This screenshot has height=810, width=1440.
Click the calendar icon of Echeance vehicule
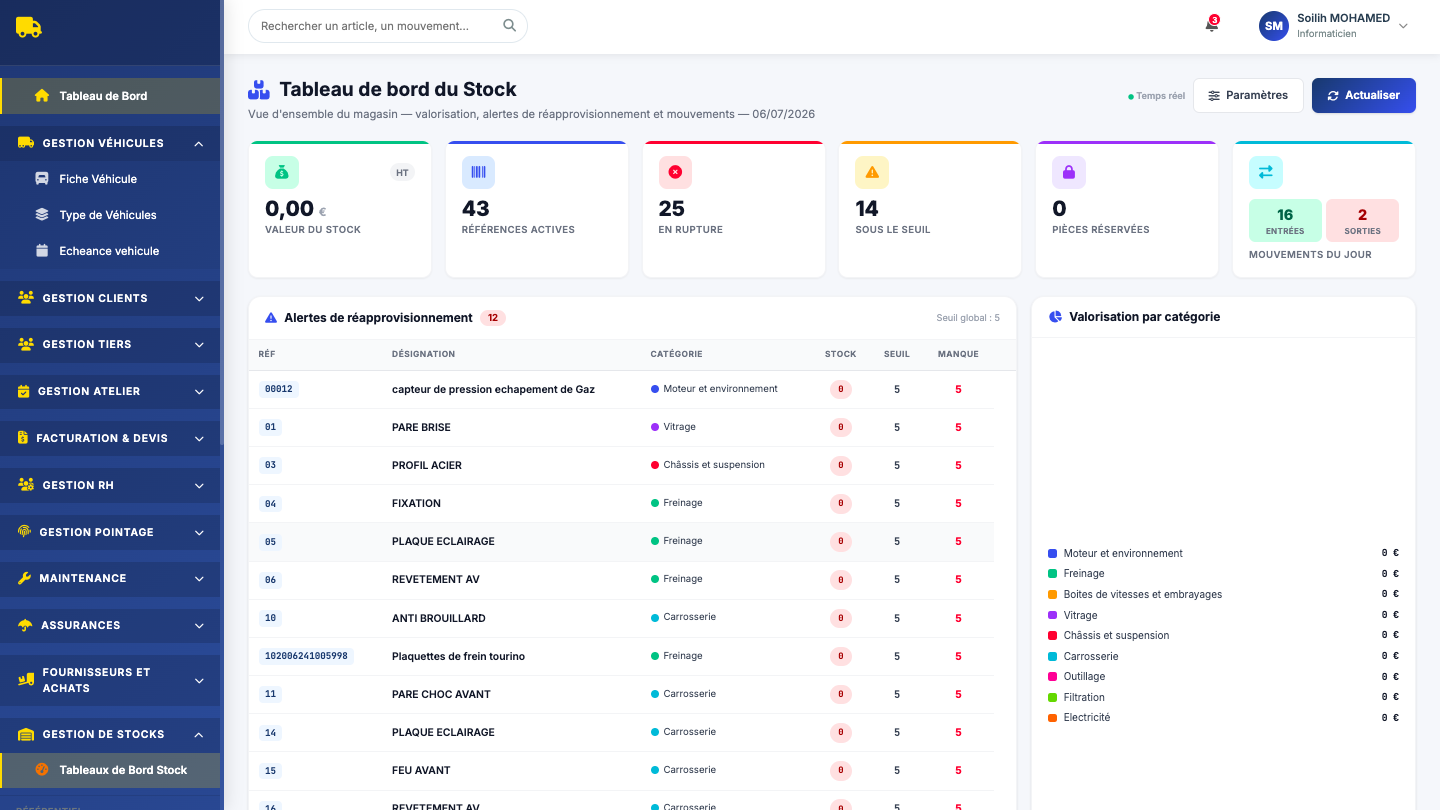click(42, 251)
